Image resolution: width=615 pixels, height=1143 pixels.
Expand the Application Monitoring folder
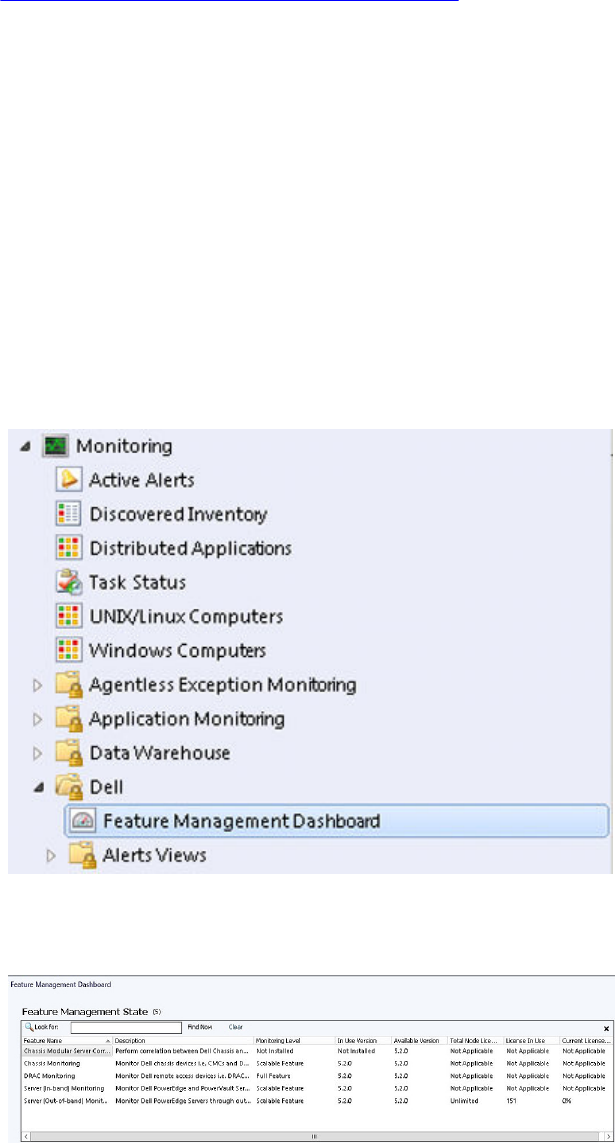point(39,719)
